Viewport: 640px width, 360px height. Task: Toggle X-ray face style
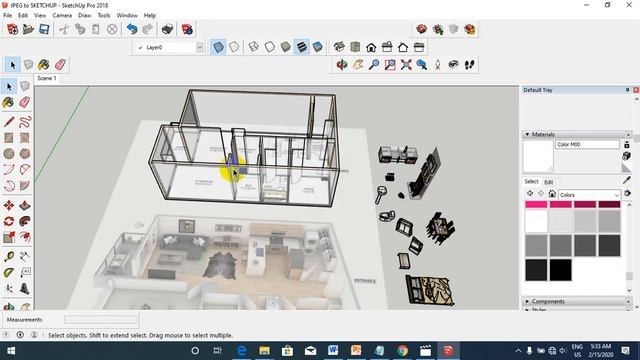pos(218,47)
